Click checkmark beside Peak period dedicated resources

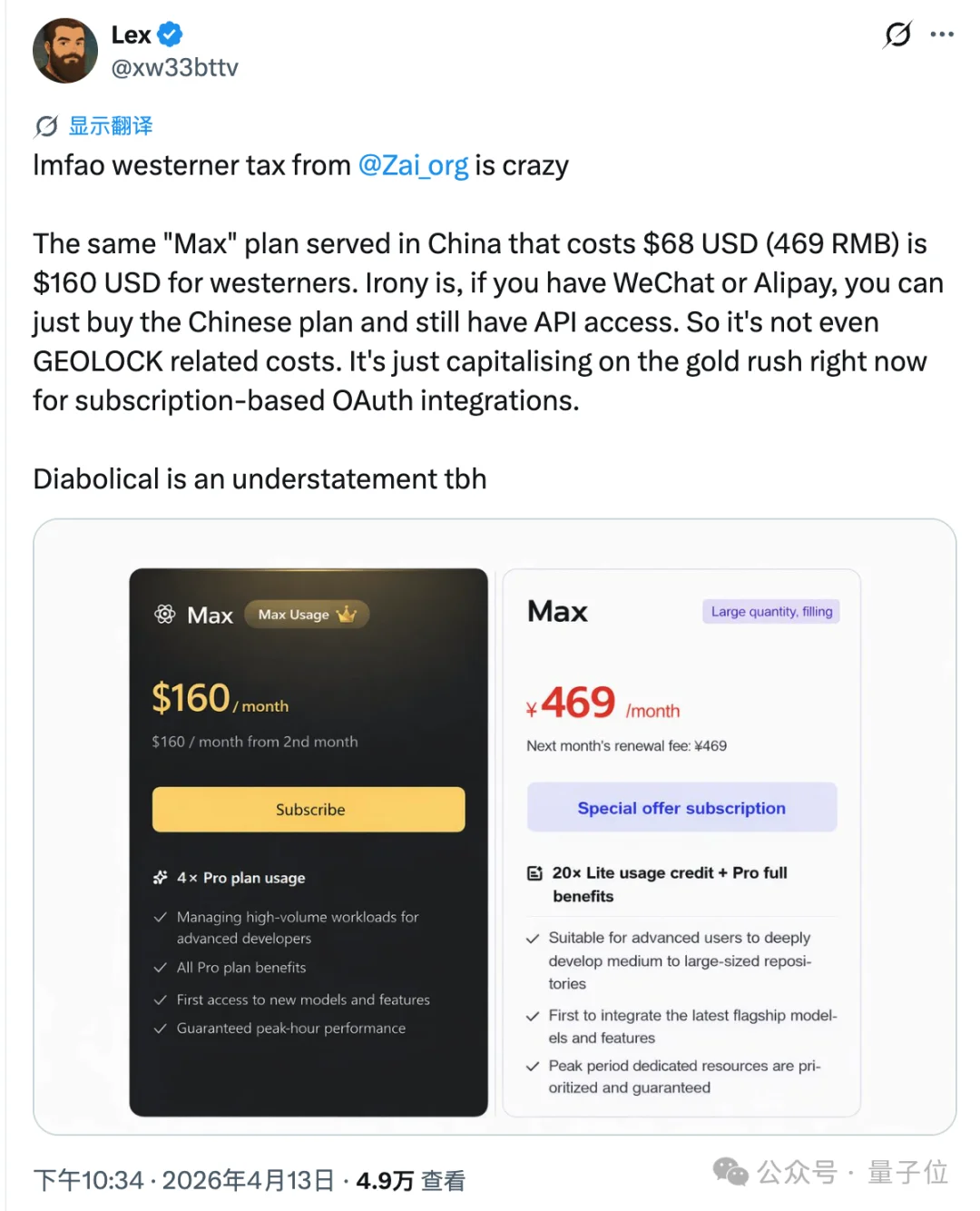(x=533, y=1067)
